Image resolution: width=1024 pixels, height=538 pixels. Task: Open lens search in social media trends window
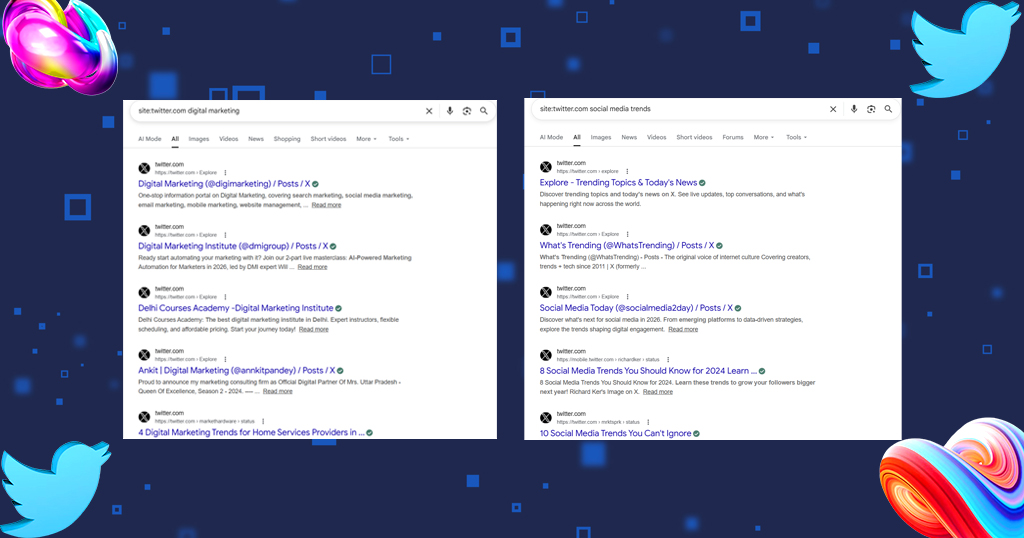point(871,109)
